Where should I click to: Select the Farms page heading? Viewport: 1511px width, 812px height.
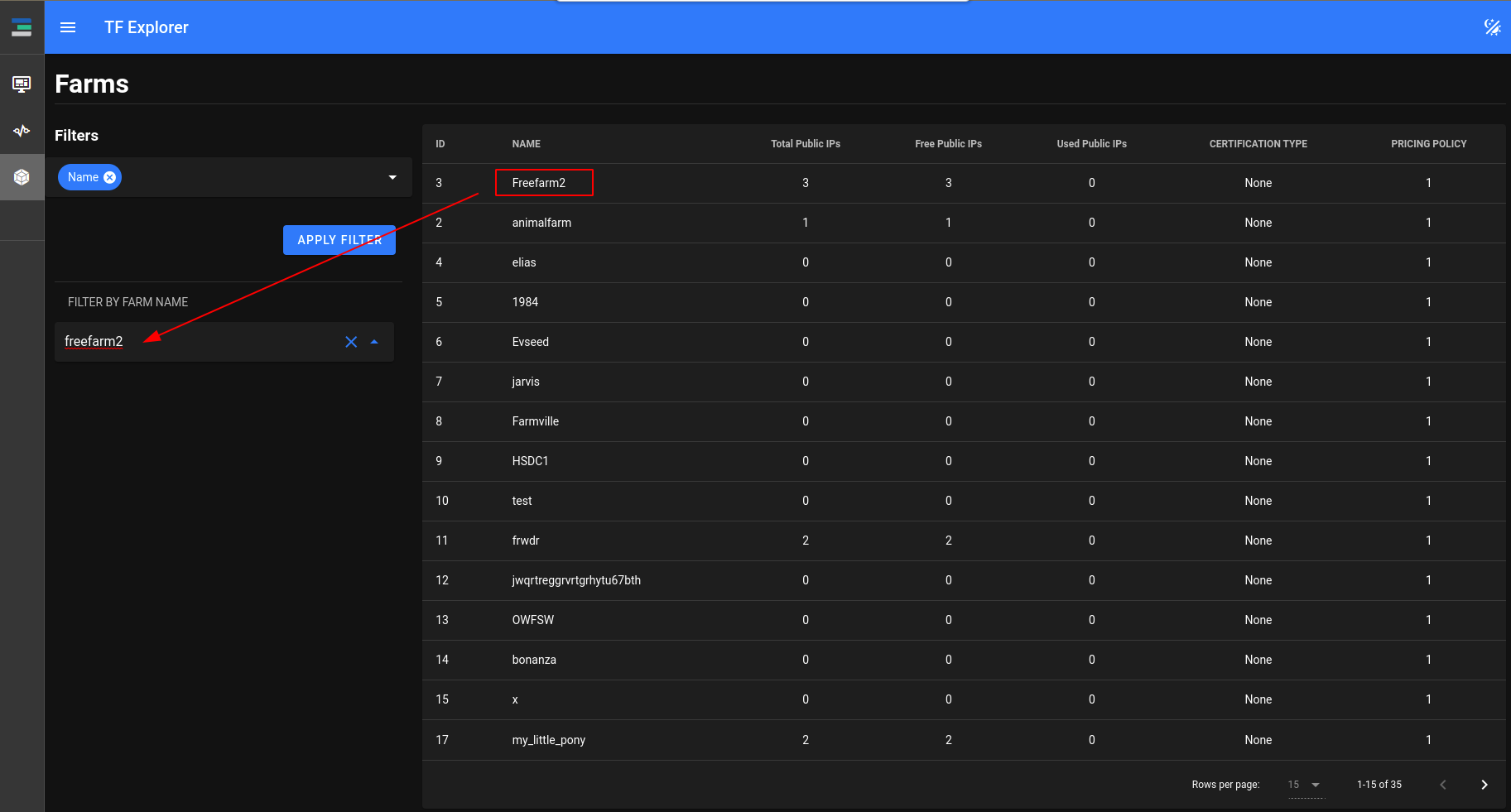[x=91, y=83]
